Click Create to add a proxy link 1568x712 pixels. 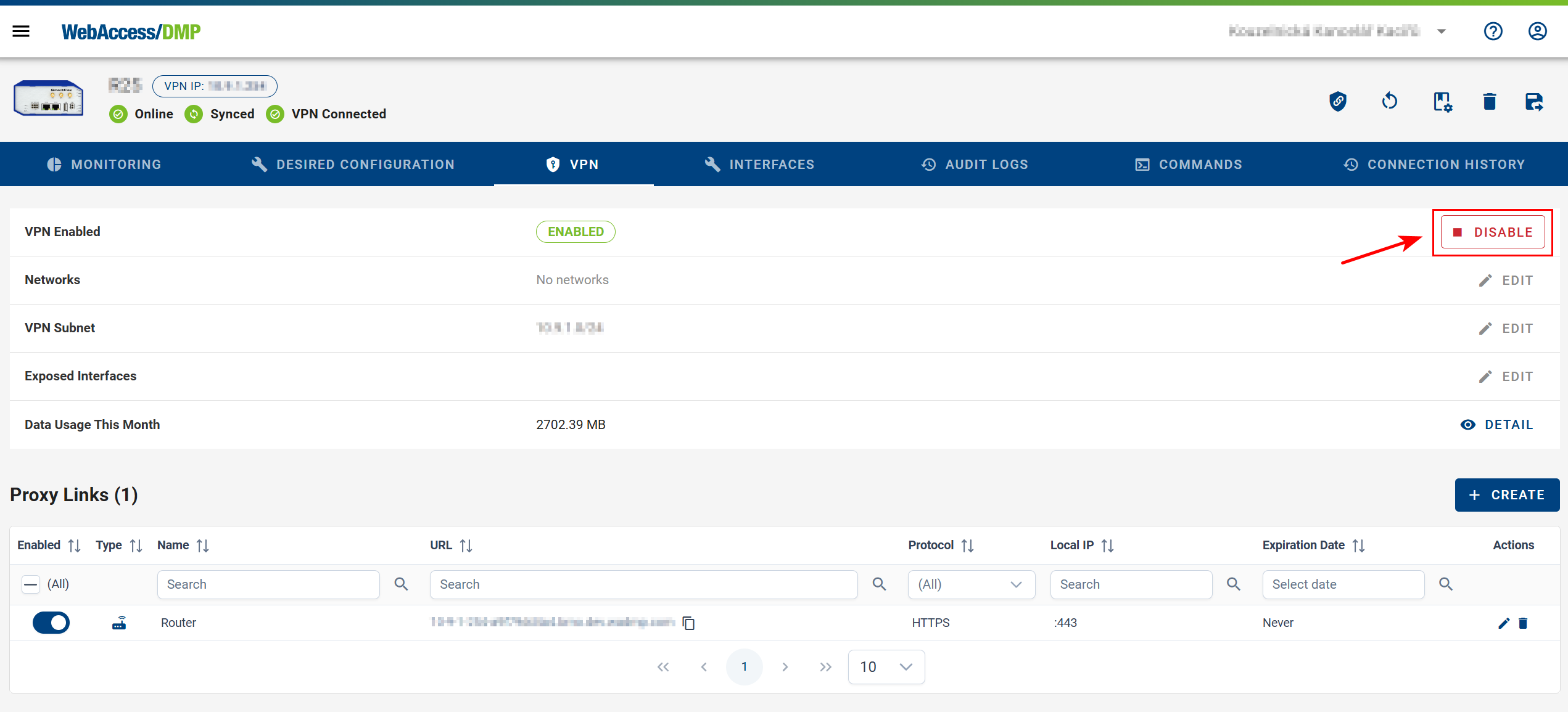(1506, 495)
